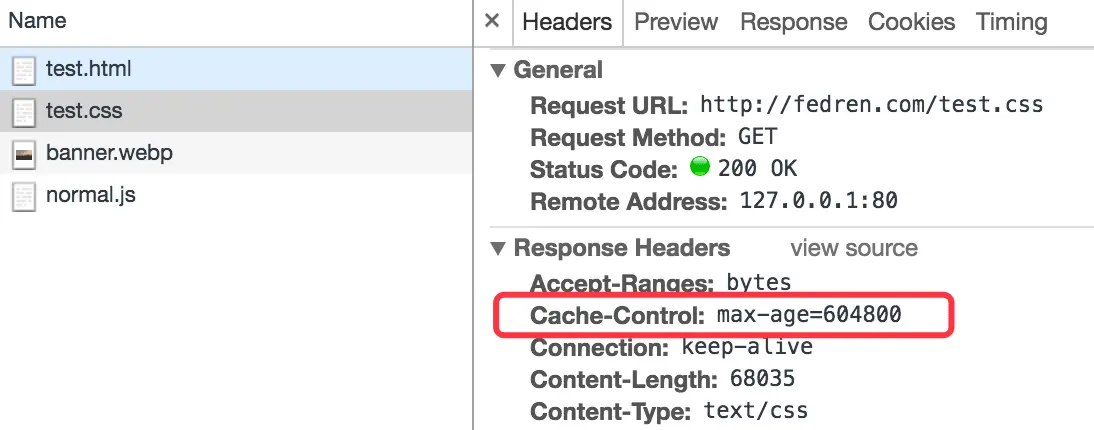Collapse the General section

click(497, 71)
